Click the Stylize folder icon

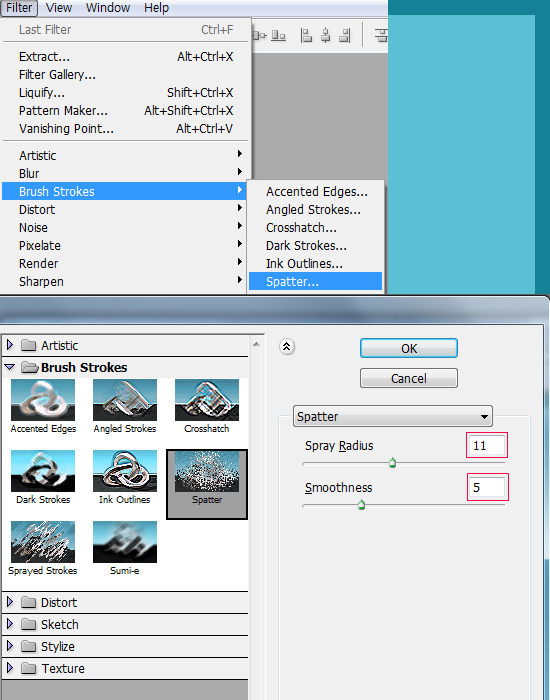pos(29,646)
